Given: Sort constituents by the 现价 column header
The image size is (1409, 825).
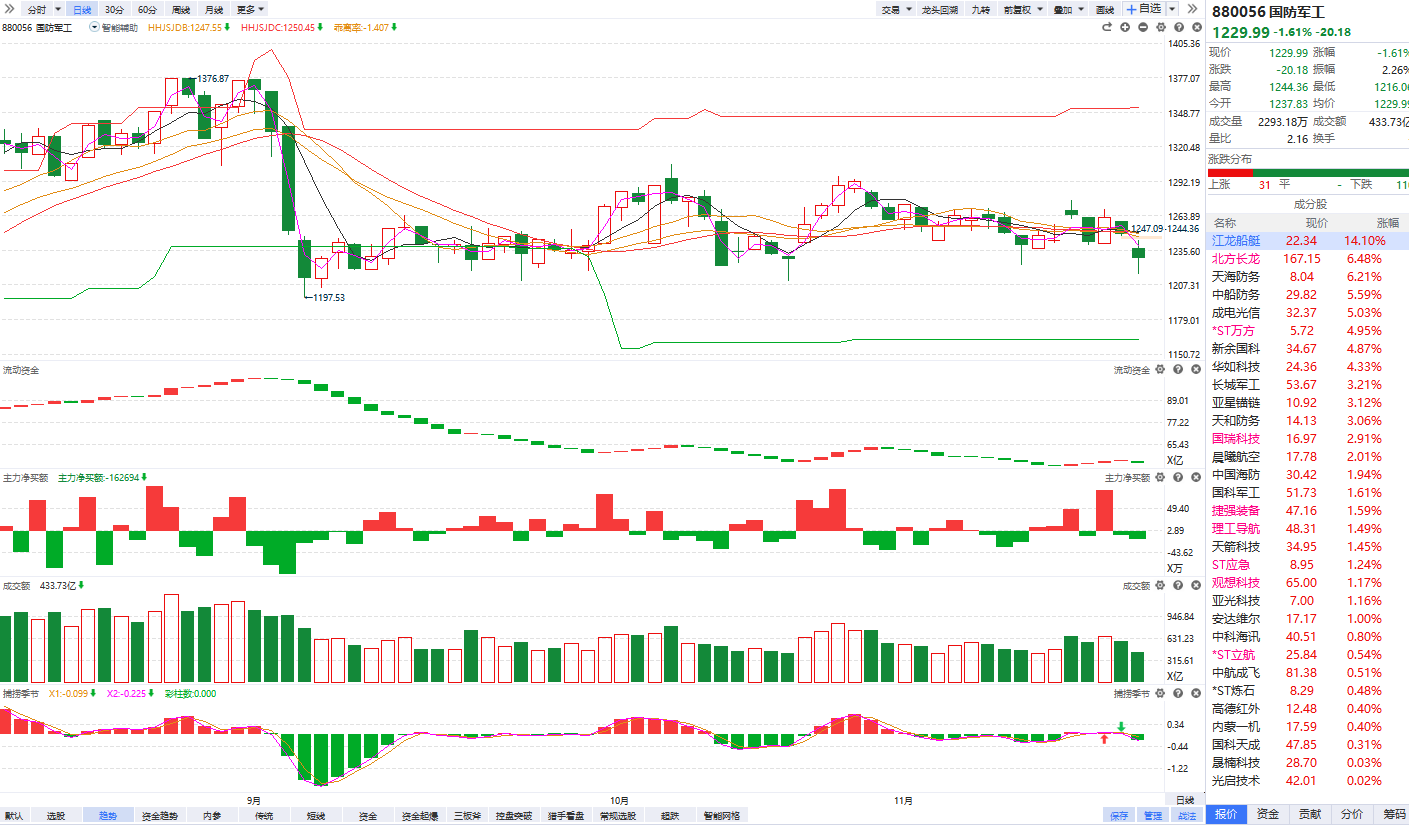Looking at the screenshot, I should (1317, 223).
